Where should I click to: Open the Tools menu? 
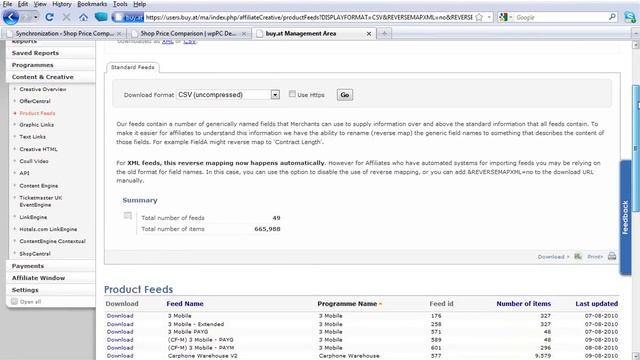coord(120,4)
